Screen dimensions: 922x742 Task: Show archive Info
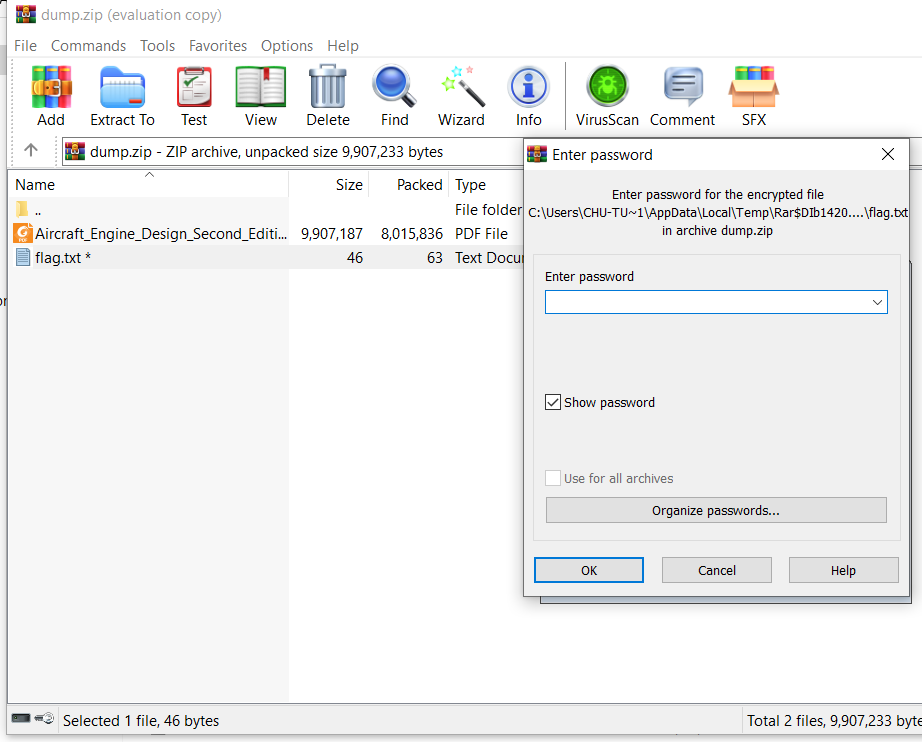[528, 87]
